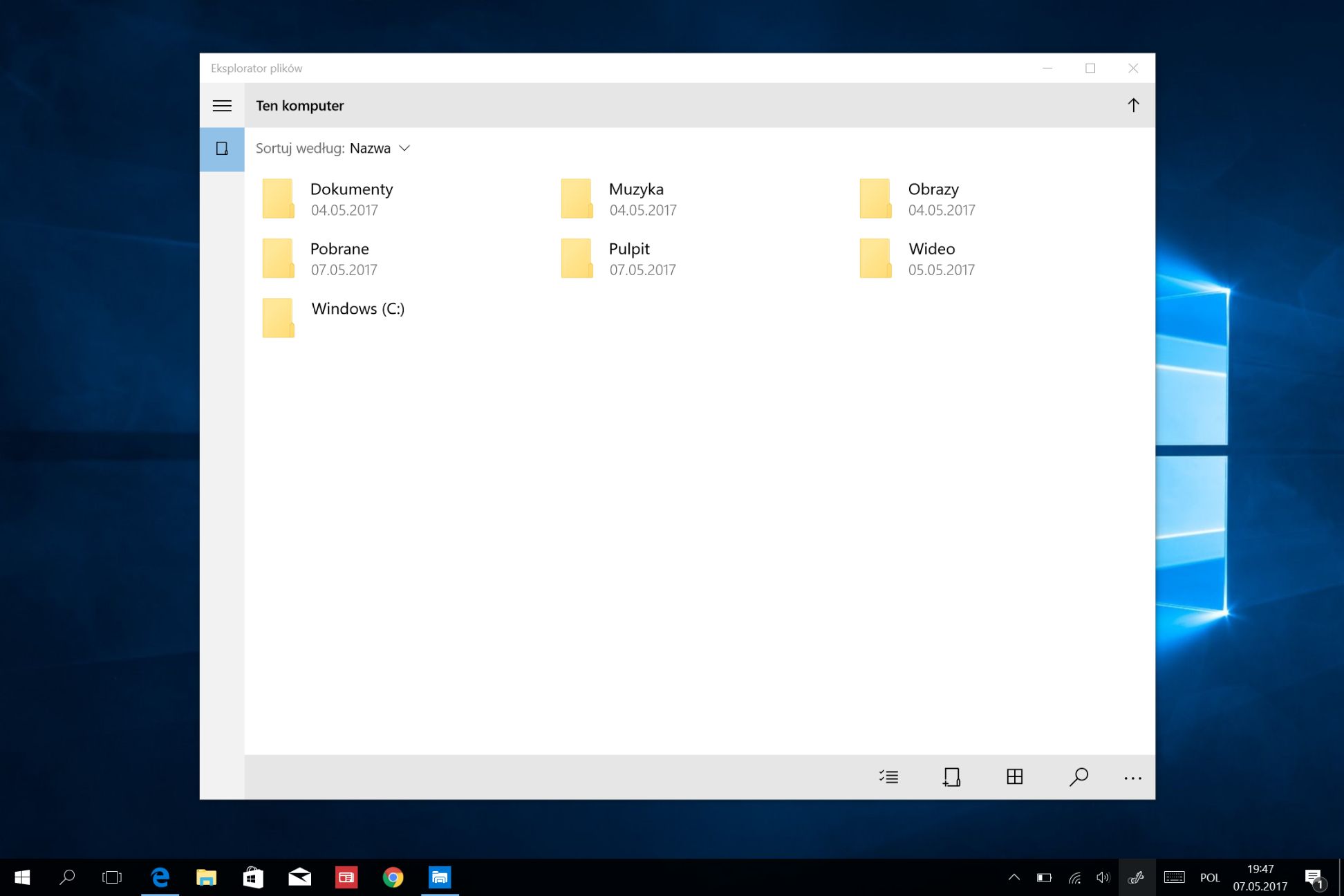Switch to grid tile view
Viewport: 1344px width, 896px height.
tap(1014, 777)
